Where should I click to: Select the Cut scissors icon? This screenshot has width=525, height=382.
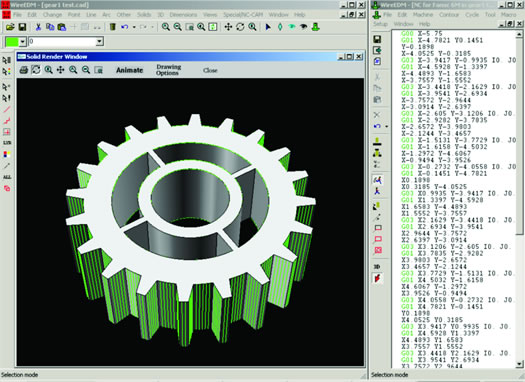(x=38, y=27)
